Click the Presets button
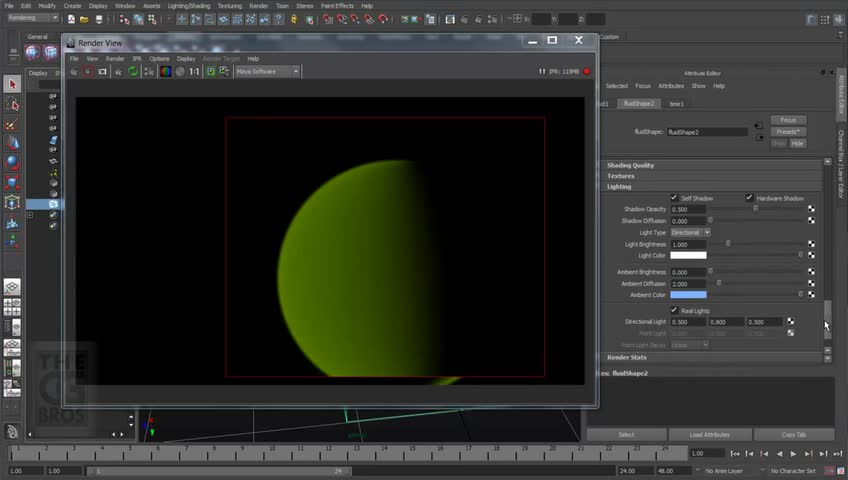 (x=788, y=132)
